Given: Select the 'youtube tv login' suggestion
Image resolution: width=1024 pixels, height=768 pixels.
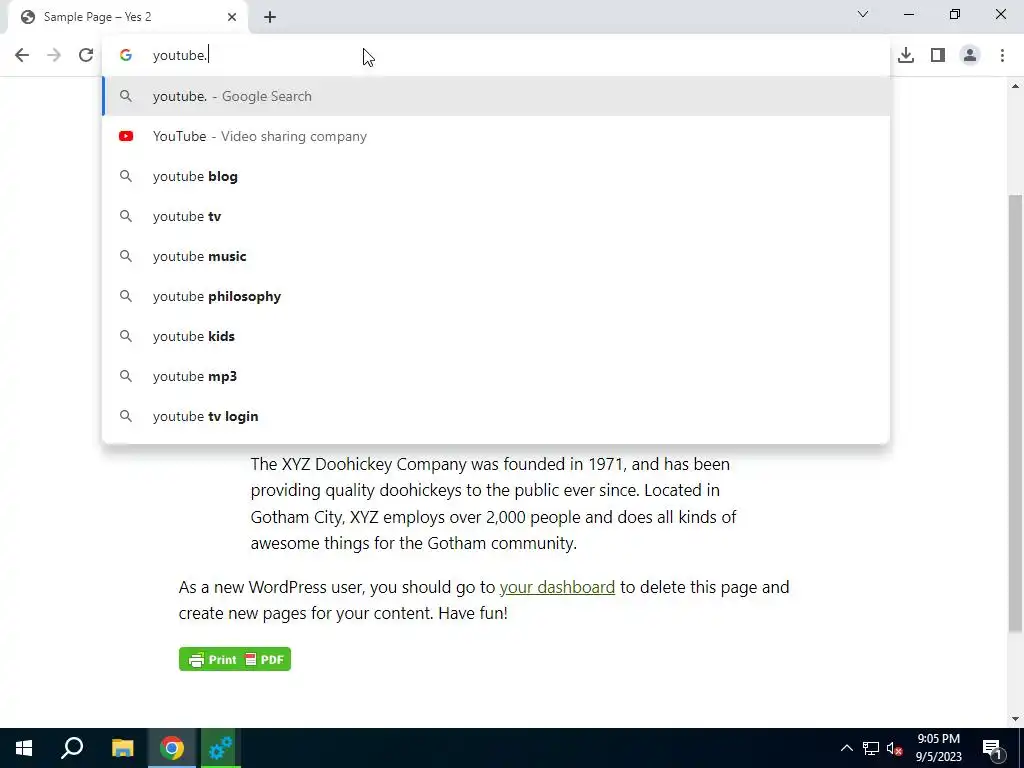Looking at the screenshot, I should click(x=496, y=416).
